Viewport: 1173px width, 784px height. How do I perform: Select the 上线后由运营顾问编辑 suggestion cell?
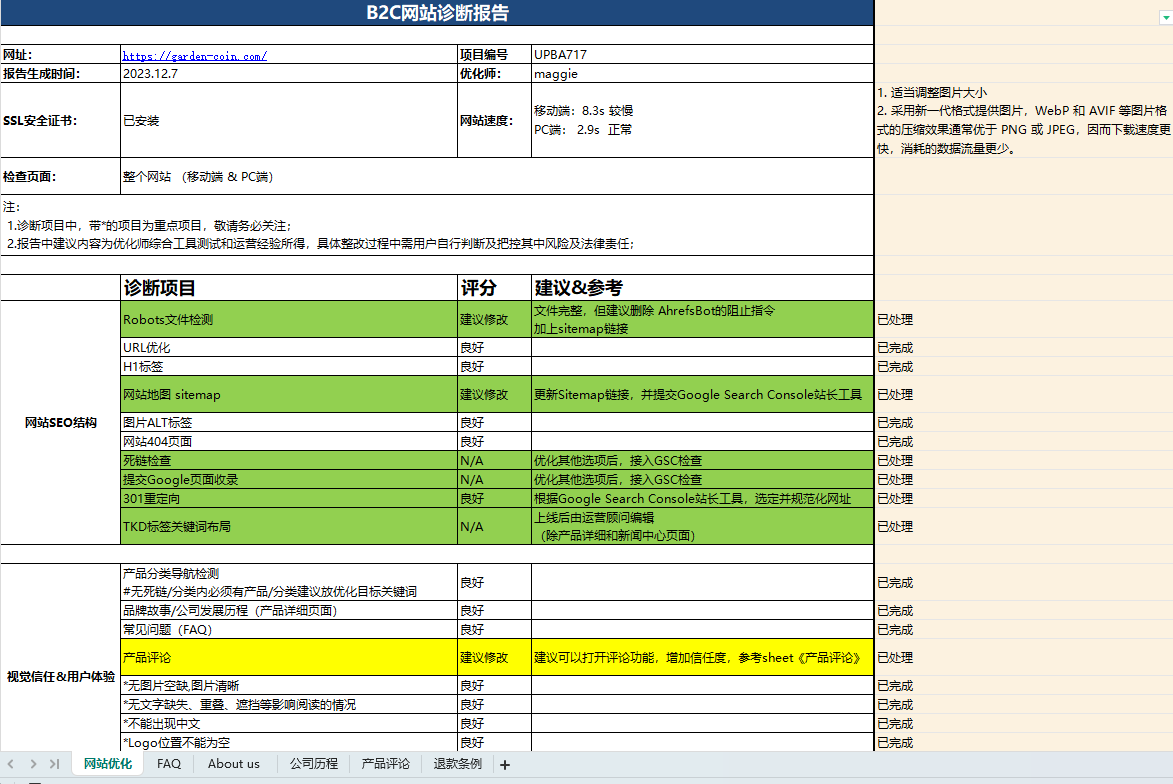[702, 527]
